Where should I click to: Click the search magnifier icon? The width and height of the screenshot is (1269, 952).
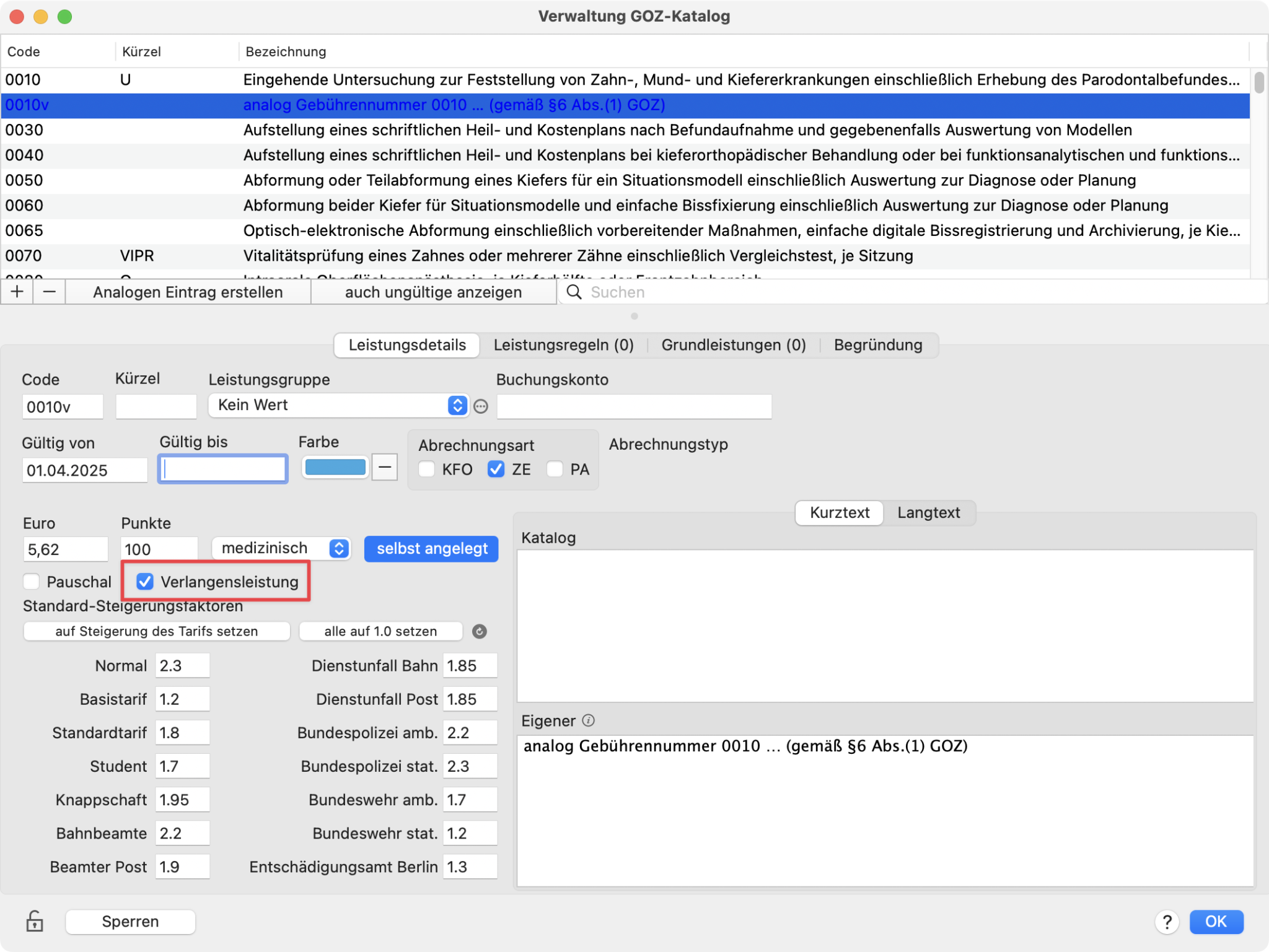point(574,292)
